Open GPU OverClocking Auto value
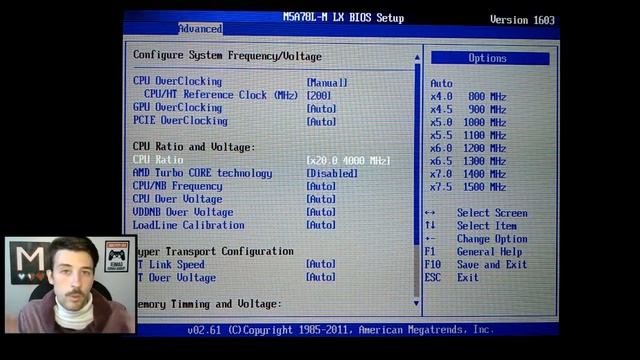Screen dimensions: 640x360 (x=321, y=109)
